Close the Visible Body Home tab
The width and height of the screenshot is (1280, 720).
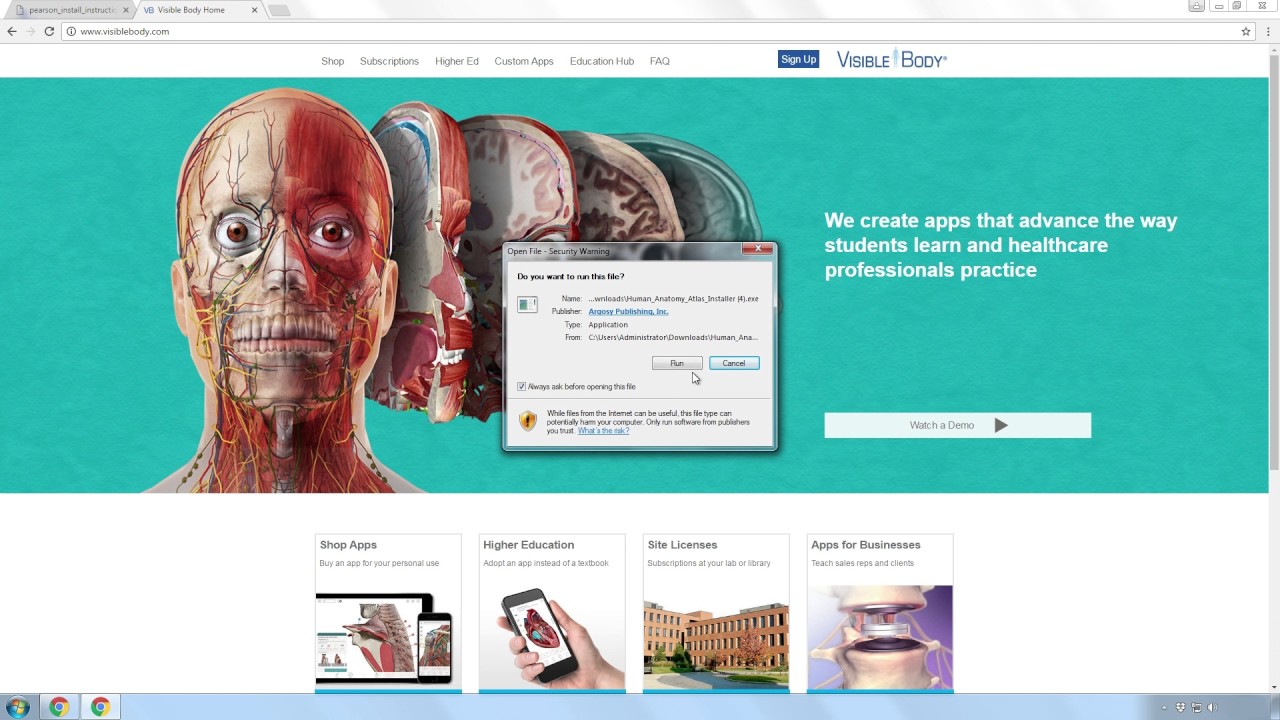pos(255,10)
